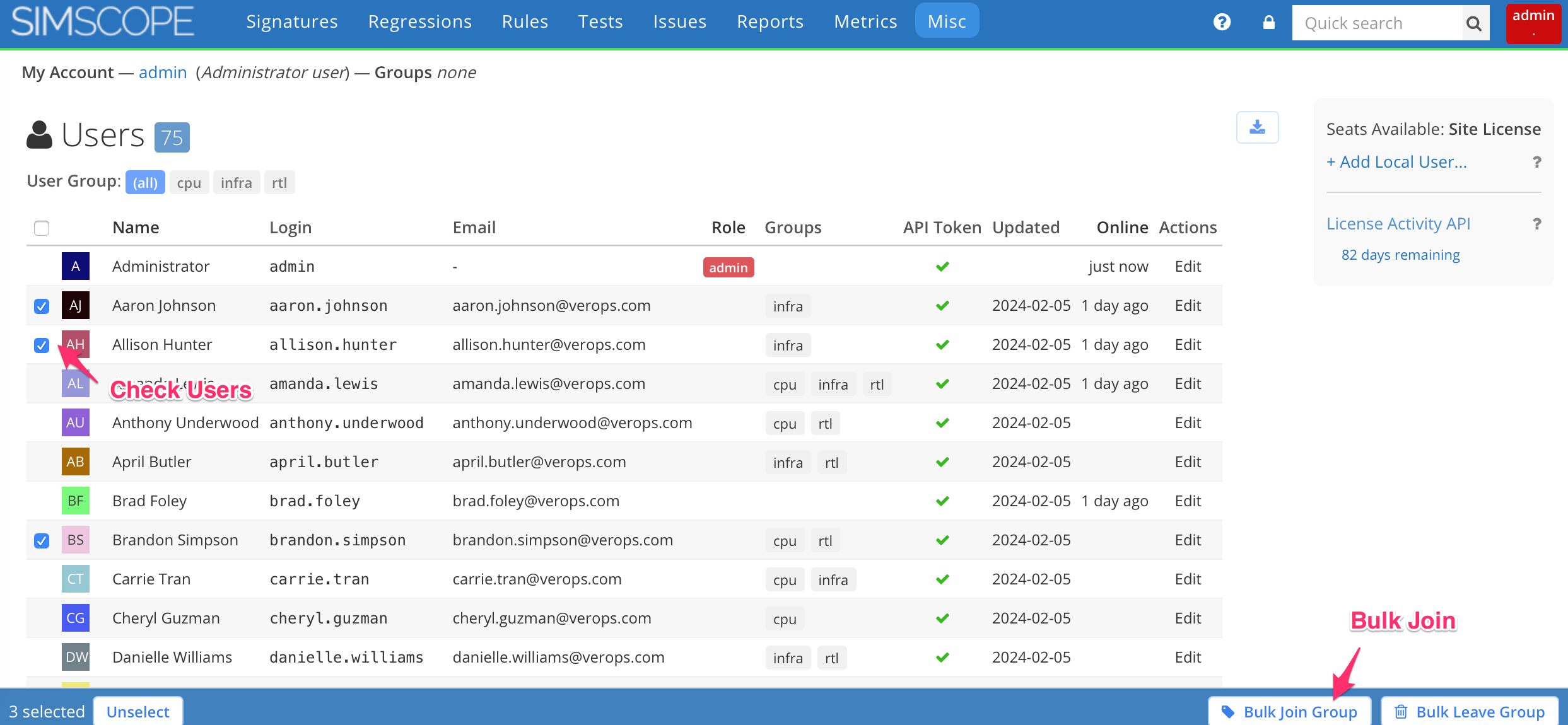Click the quick search magnifier icon
This screenshot has width=1568, height=725.
pyautogui.click(x=1474, y=23)
